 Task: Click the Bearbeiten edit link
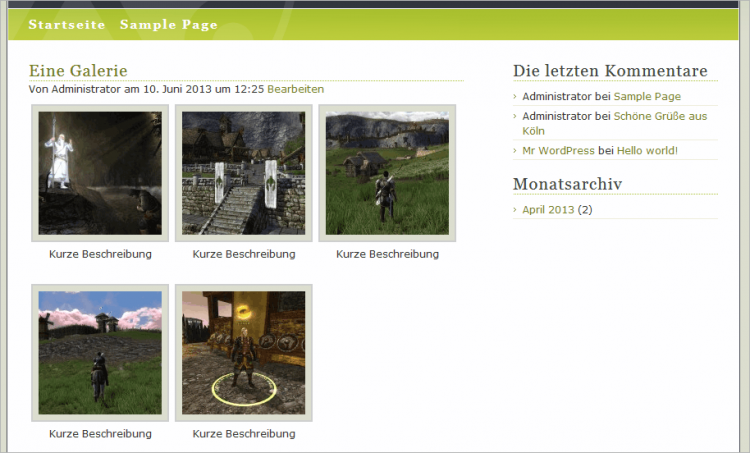(295, 89)
